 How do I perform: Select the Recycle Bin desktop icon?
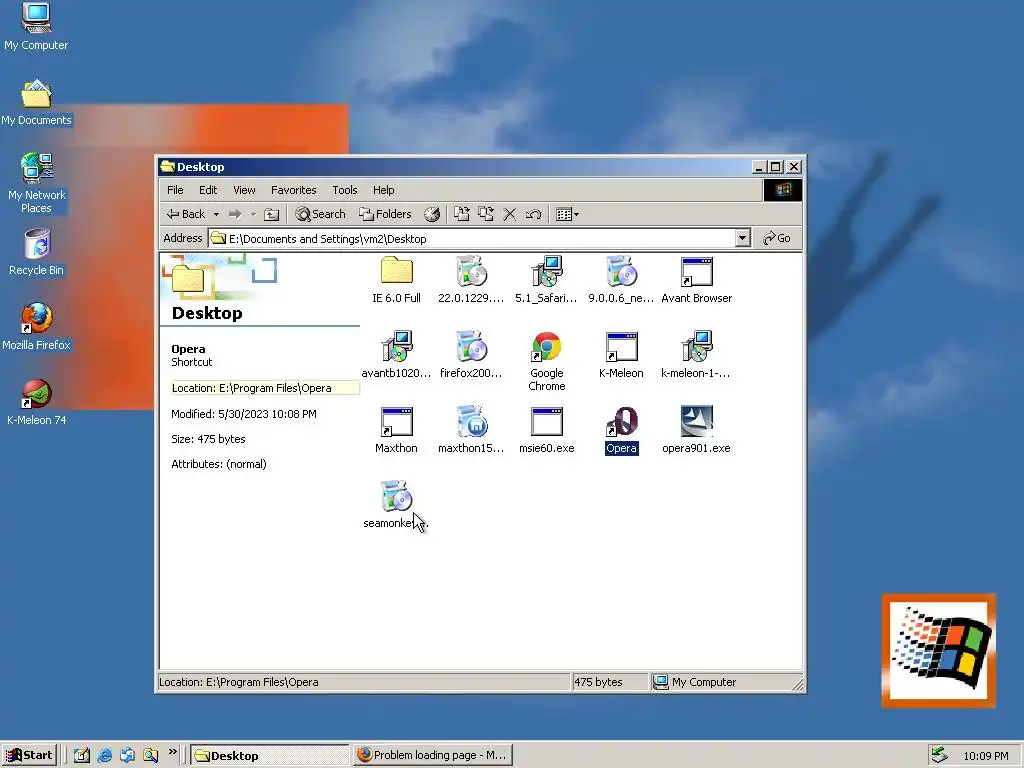[x=37, y=251]
